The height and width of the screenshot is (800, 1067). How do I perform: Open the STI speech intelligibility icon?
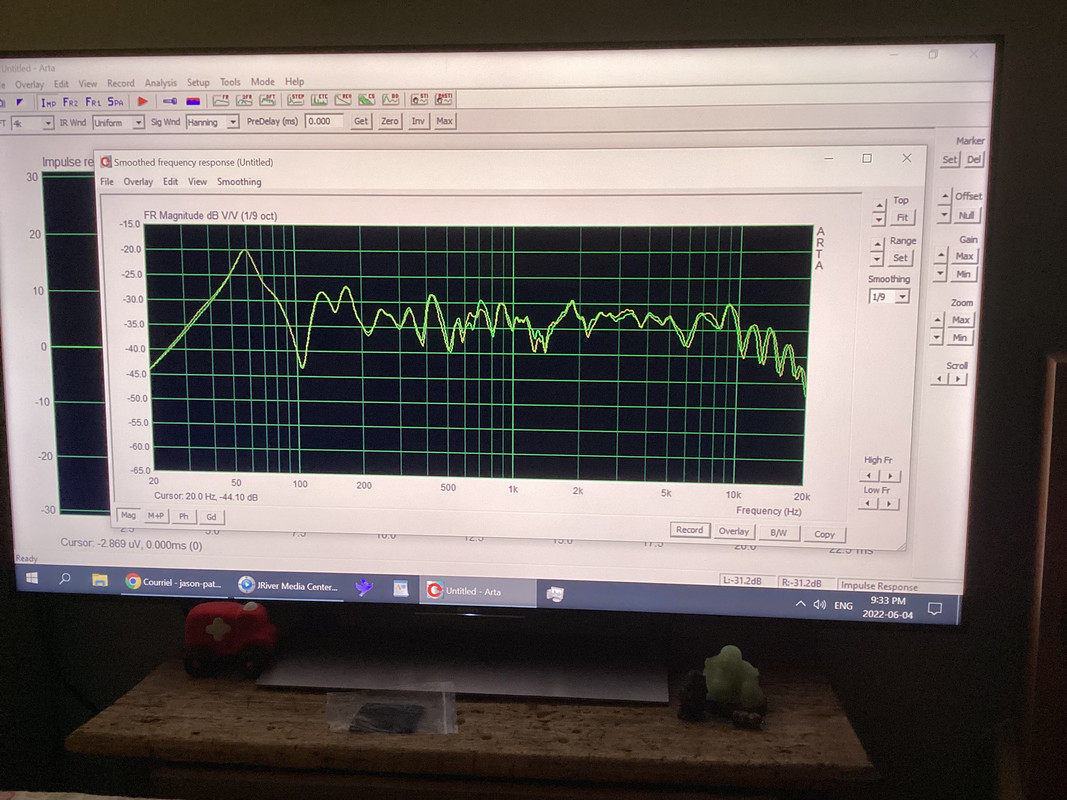pos(419,99)
